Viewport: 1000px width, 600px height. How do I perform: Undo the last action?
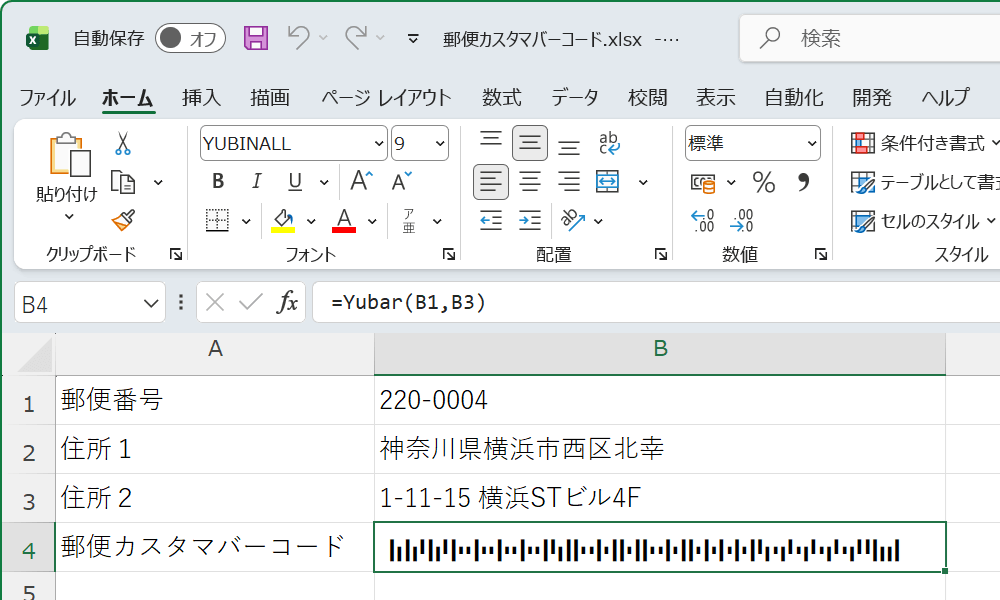pos(298,38)
